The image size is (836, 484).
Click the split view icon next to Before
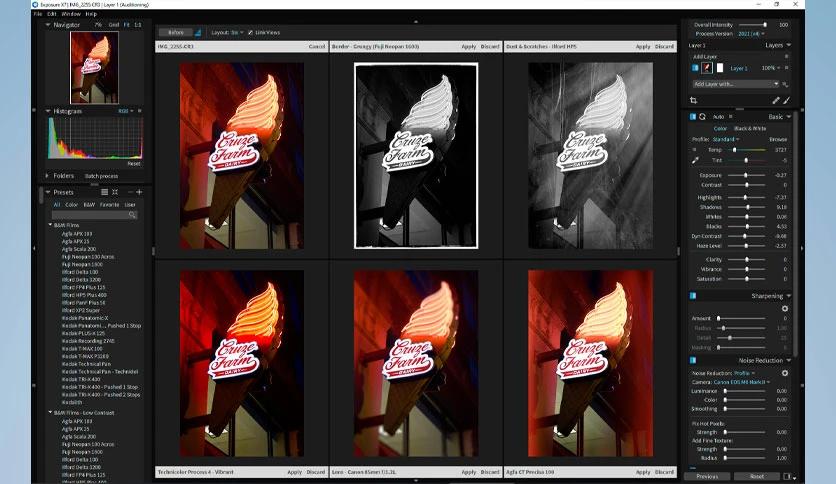point(198,33)
